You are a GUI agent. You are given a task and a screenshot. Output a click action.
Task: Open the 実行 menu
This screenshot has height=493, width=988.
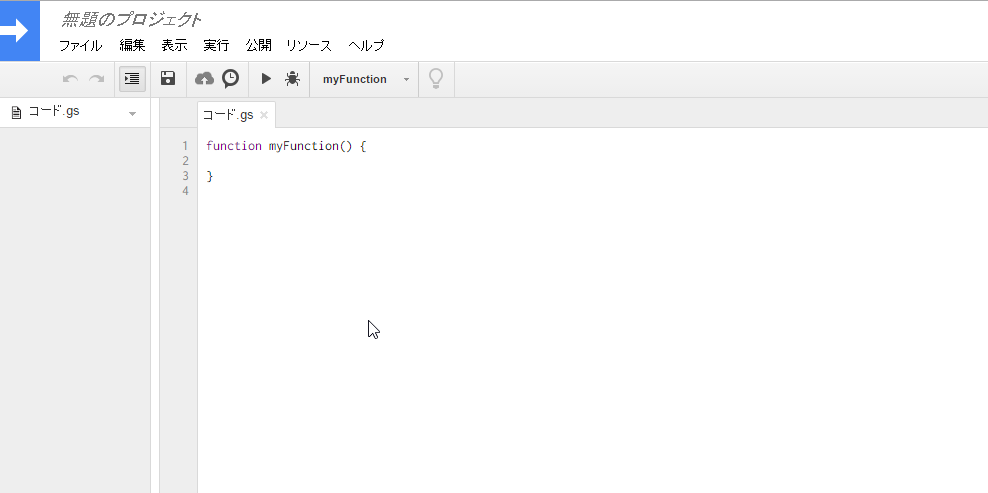tap(216, 45)
